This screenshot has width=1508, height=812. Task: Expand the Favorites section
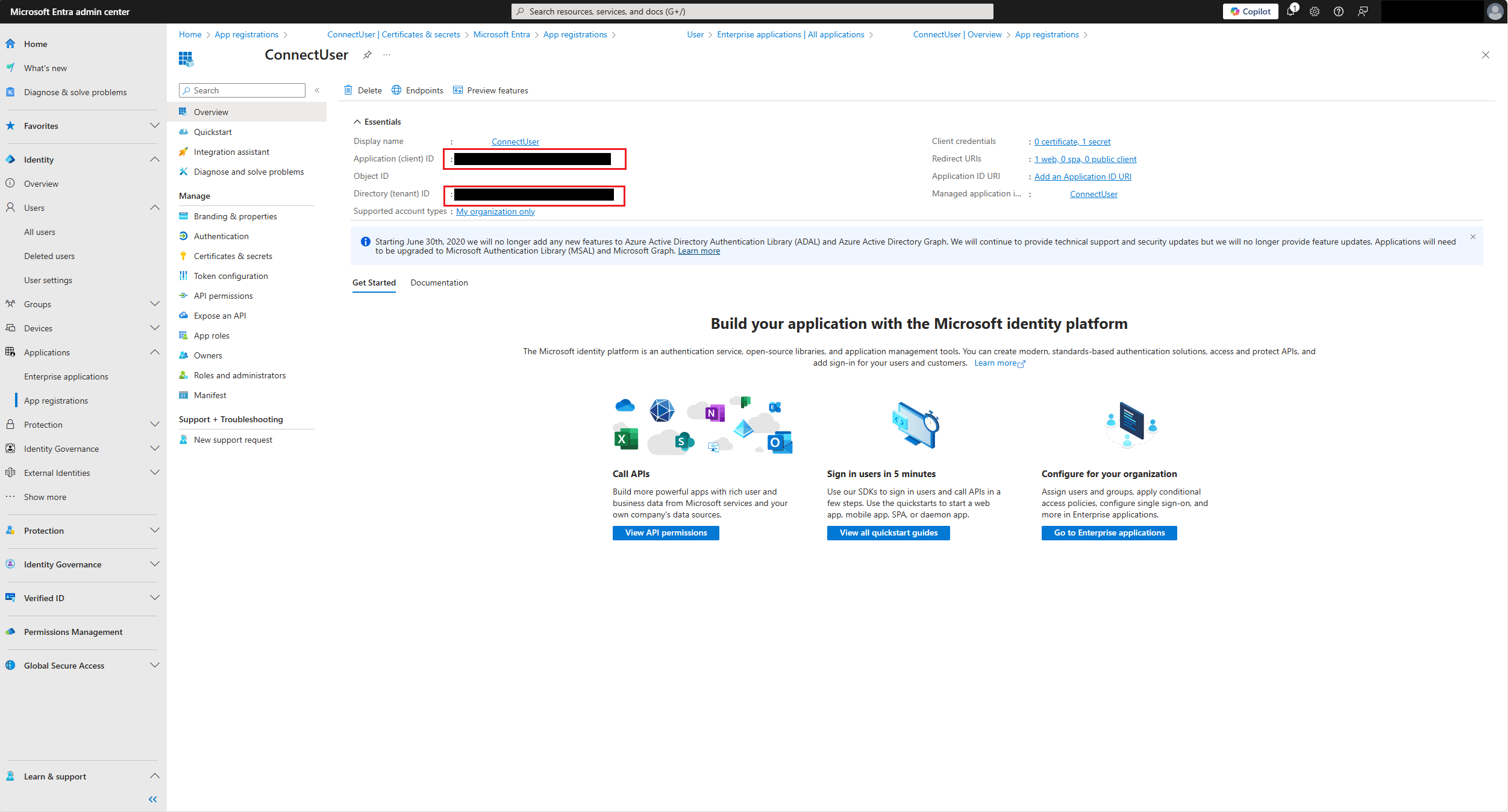tap(154, 126)
